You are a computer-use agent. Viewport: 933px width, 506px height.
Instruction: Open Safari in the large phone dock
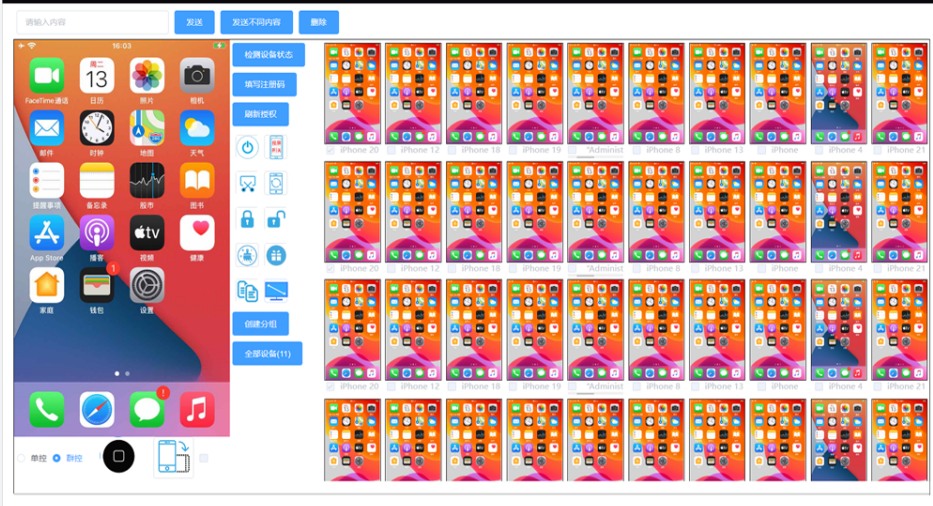coord(97,410)
